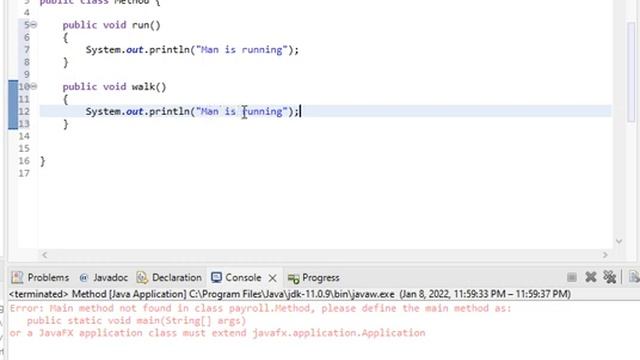640x360 pixels.
Task: Click the 'or a JavaFX application class' line
Action: coord(218,333)
